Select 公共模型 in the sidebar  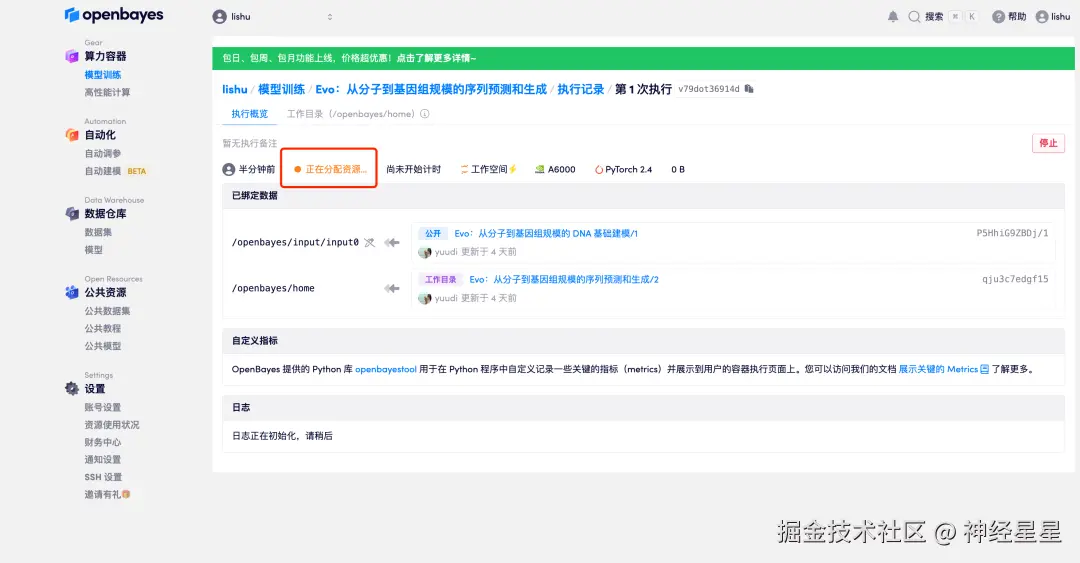click(103, 346)
